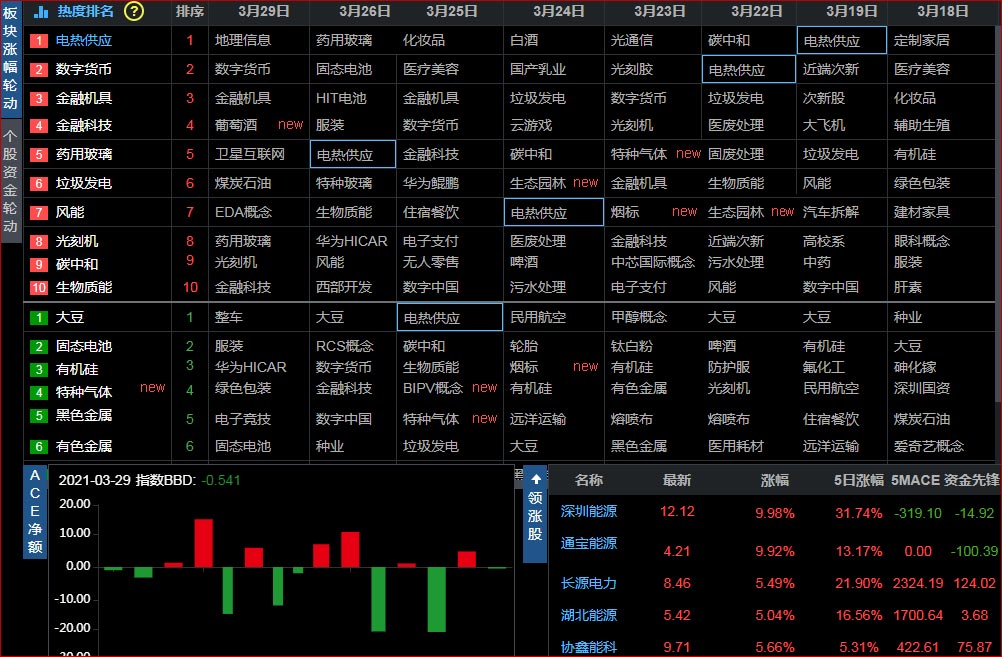Image resolution: width=1002 pixels, height=657 pixels.
Task: Click the 热度排名 header link
Action: (x=85, y=11)
